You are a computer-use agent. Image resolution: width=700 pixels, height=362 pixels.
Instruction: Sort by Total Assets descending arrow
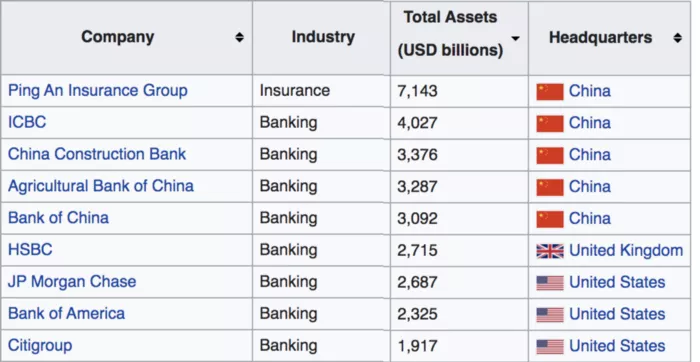click(516, 38)
